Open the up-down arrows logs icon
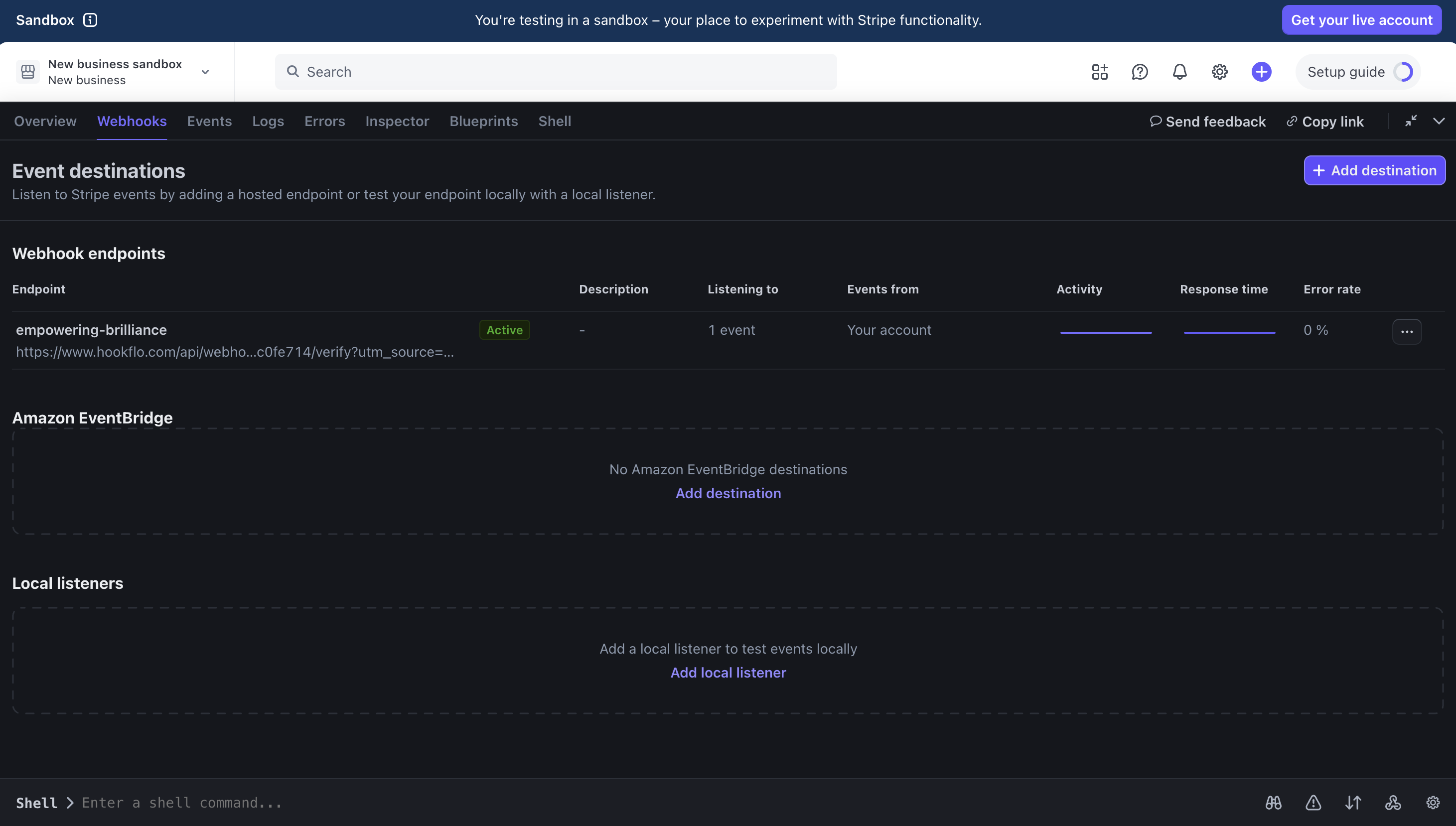1456x826 pixels. pyautogui.click(x=1353, y=803)
